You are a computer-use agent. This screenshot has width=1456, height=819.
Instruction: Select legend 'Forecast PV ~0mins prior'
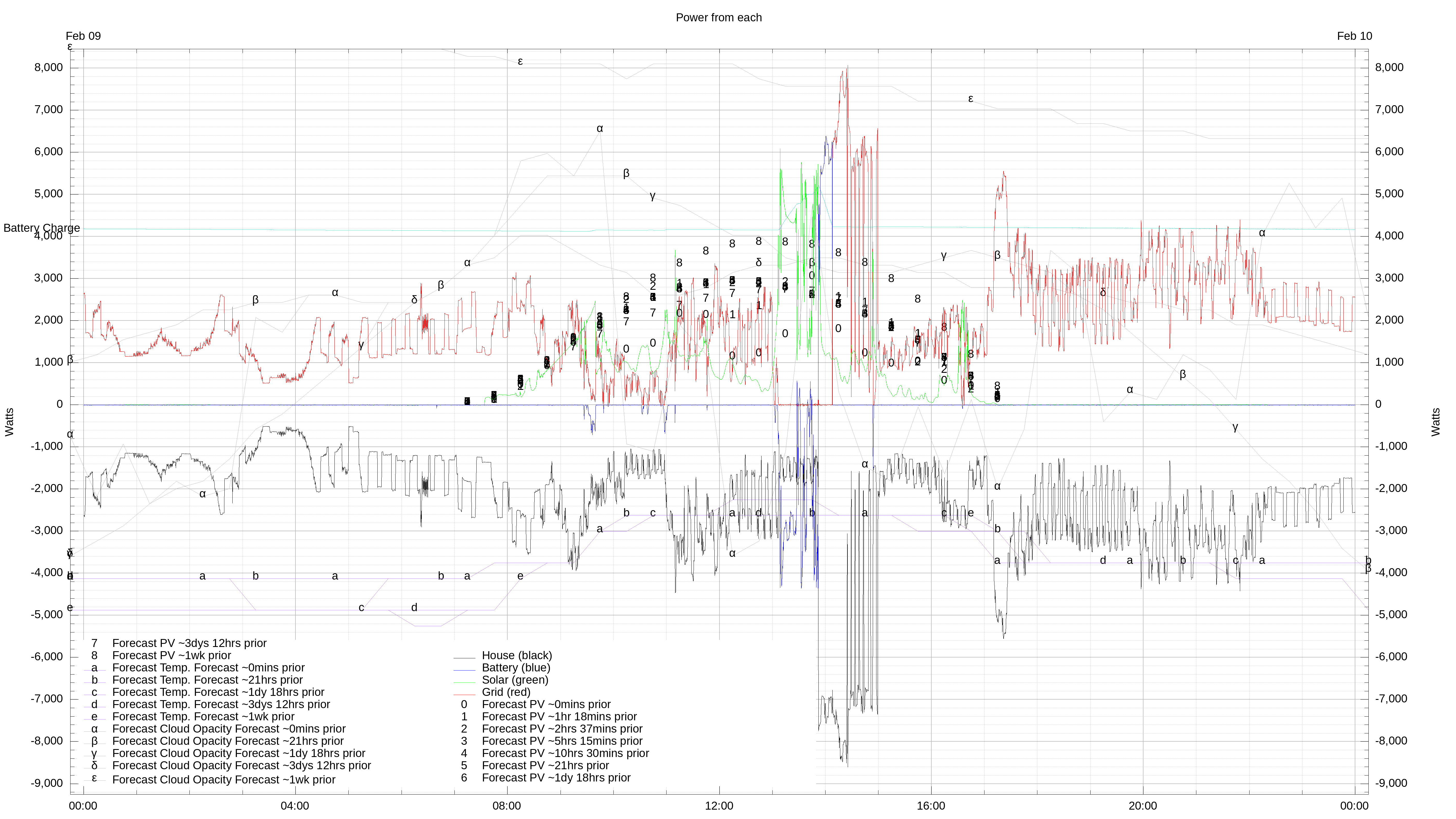click(546, 704)
